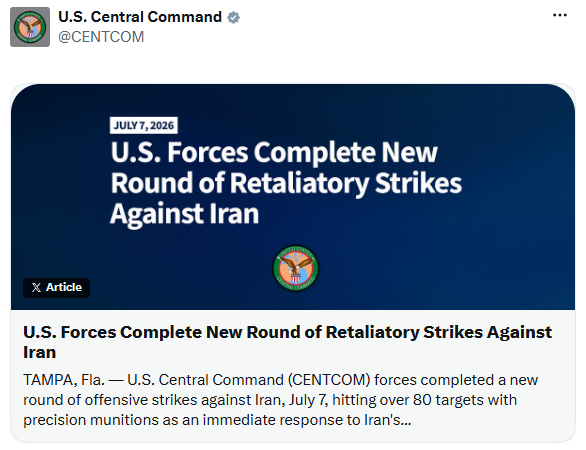Open the article banner's large white headline
The image size is (586, 450).
click(286, 183)
